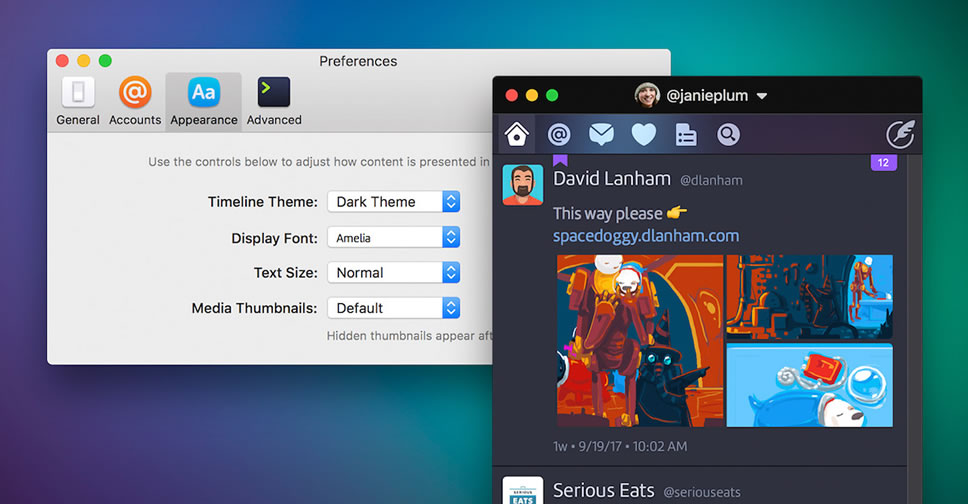Change the Text Size dropdown

pos(393,273)
